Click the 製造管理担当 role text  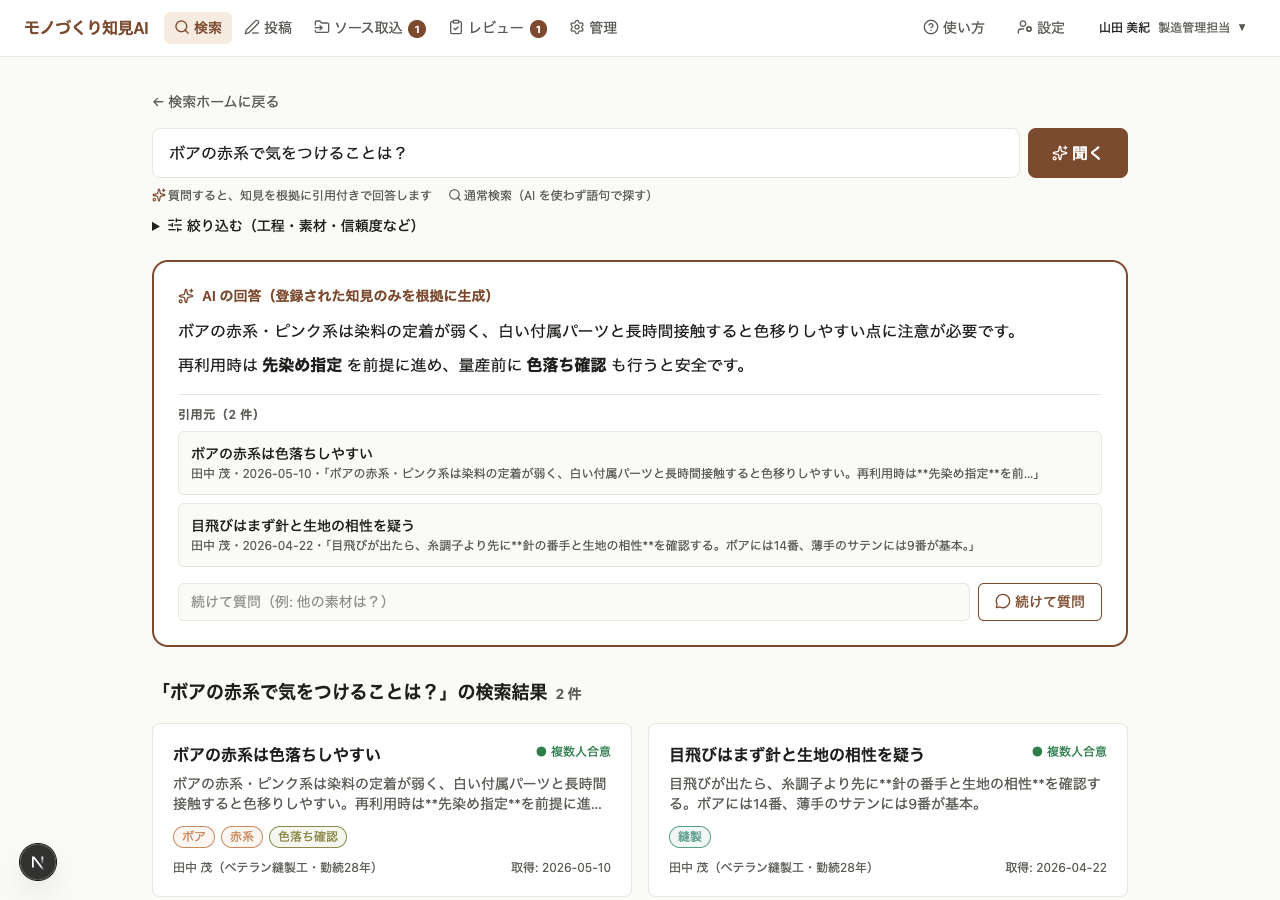pyautogui.click(x=1194, y=28)
